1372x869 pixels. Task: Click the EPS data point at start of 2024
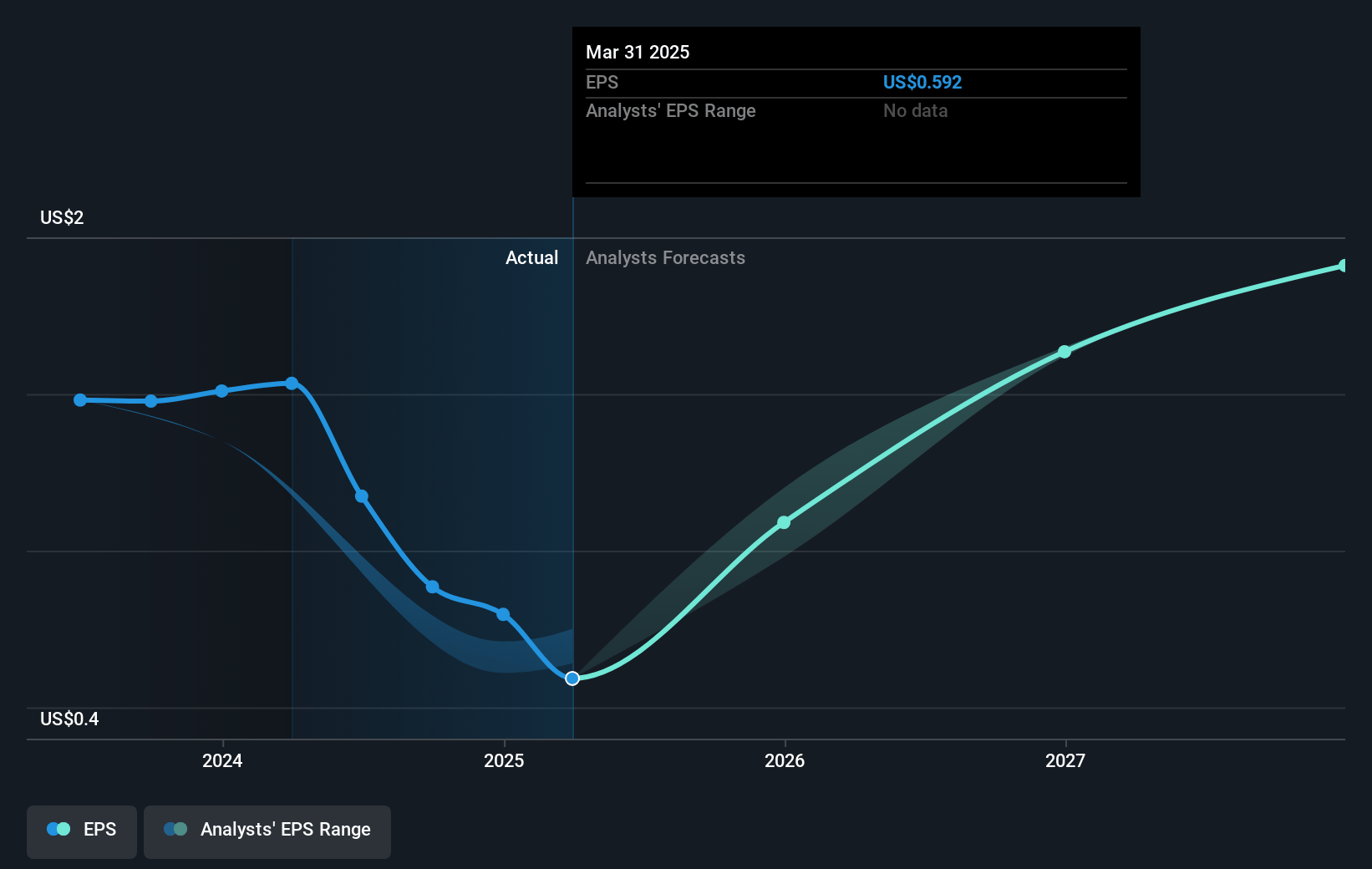click(221, 391)
